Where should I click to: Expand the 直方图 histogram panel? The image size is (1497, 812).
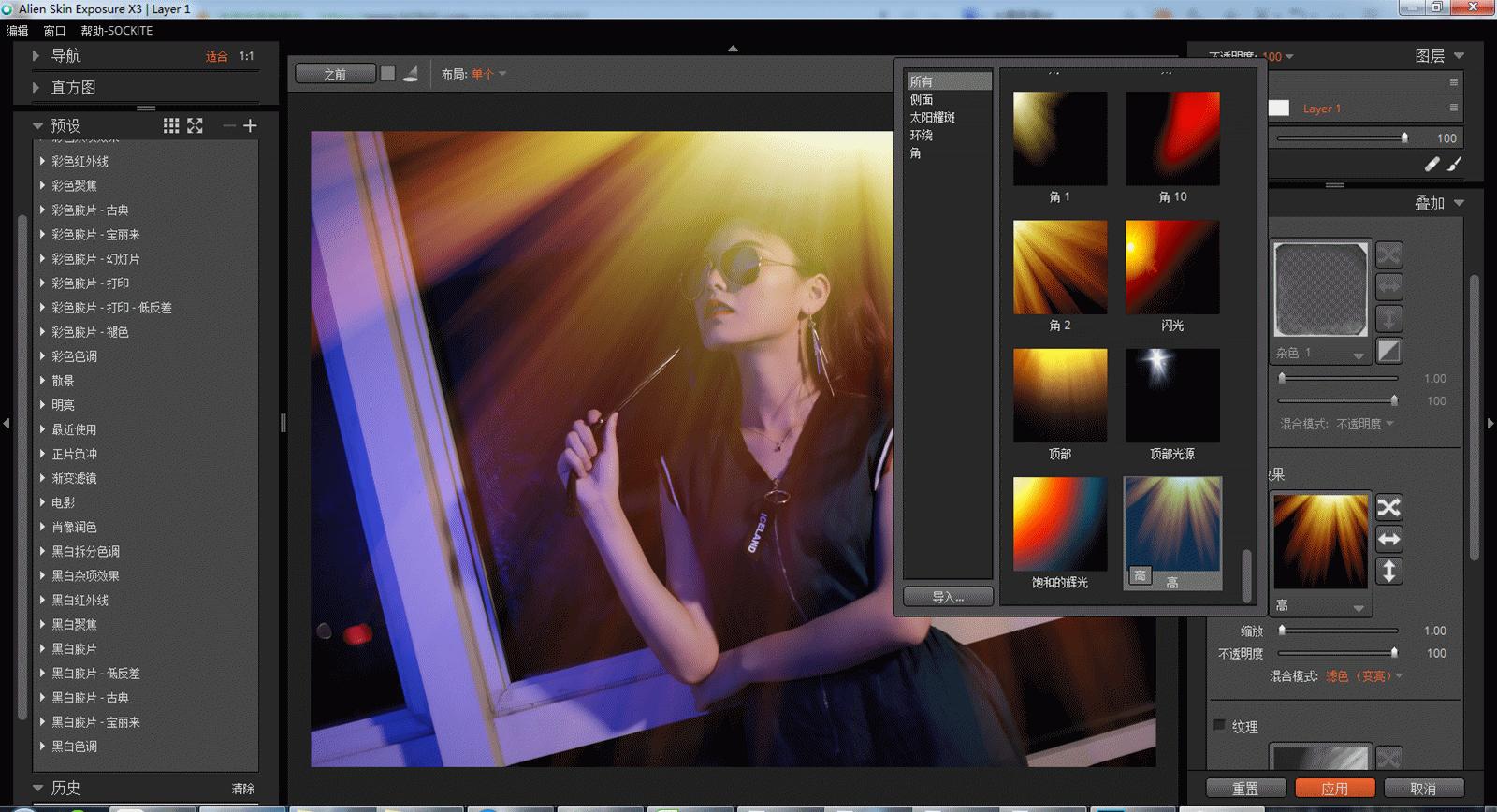pyautogui.click(x=73, y=87)
